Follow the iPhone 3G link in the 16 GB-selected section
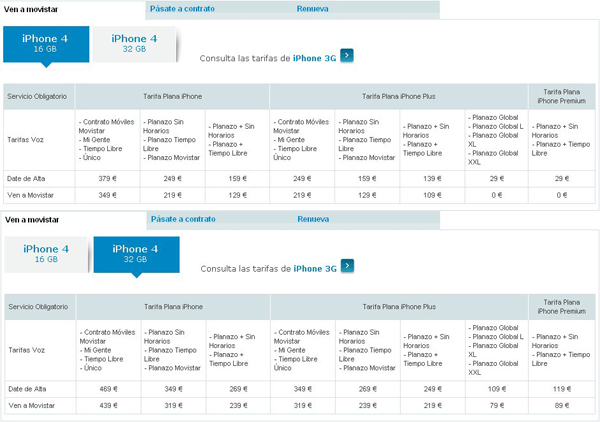This screenshot has height=422, width=600. click(x=315, y=59)
